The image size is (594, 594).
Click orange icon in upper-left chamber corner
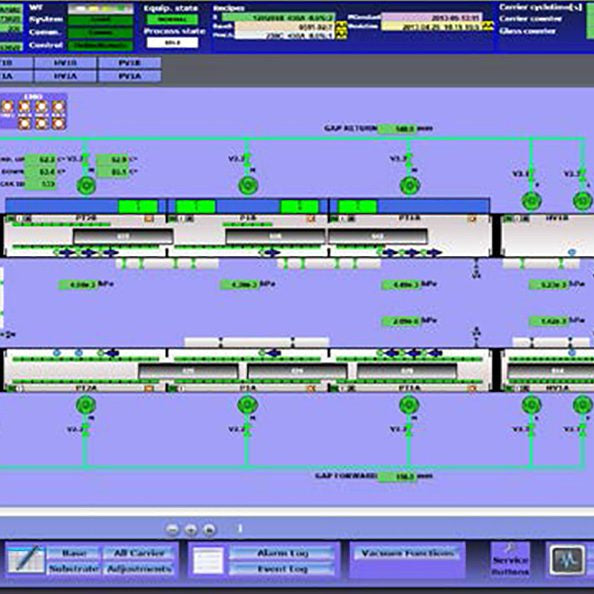click(149, 219)
